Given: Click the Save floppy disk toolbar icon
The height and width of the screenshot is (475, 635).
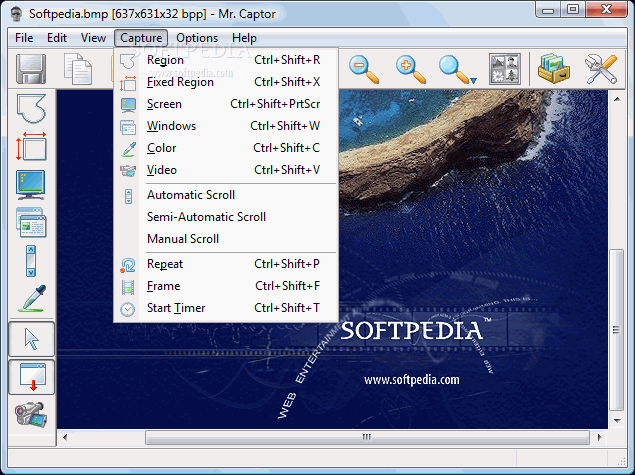Looking at the screenshot, I should point(31,69).
